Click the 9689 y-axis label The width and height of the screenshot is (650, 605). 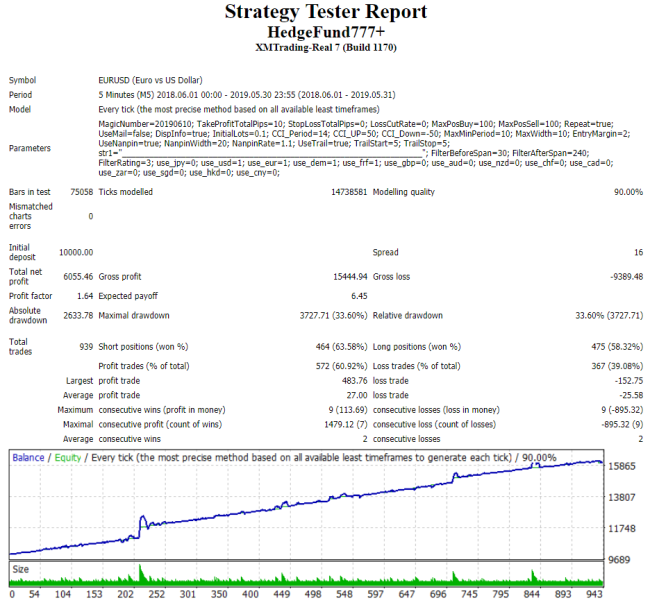619,560
